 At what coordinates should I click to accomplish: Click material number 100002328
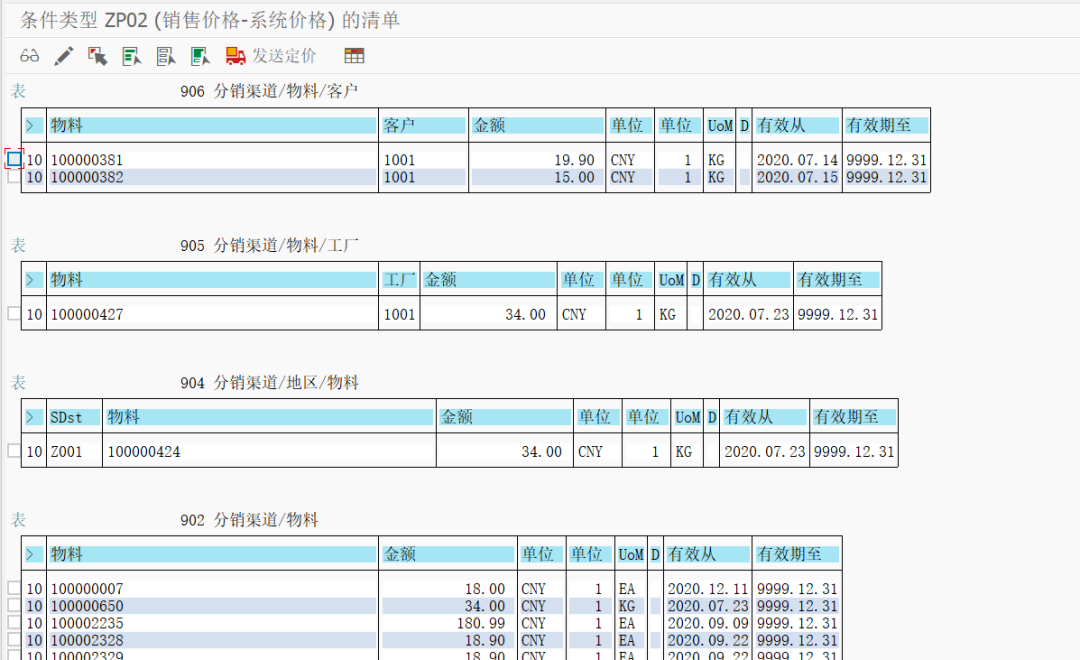click(x=87, y=641)
